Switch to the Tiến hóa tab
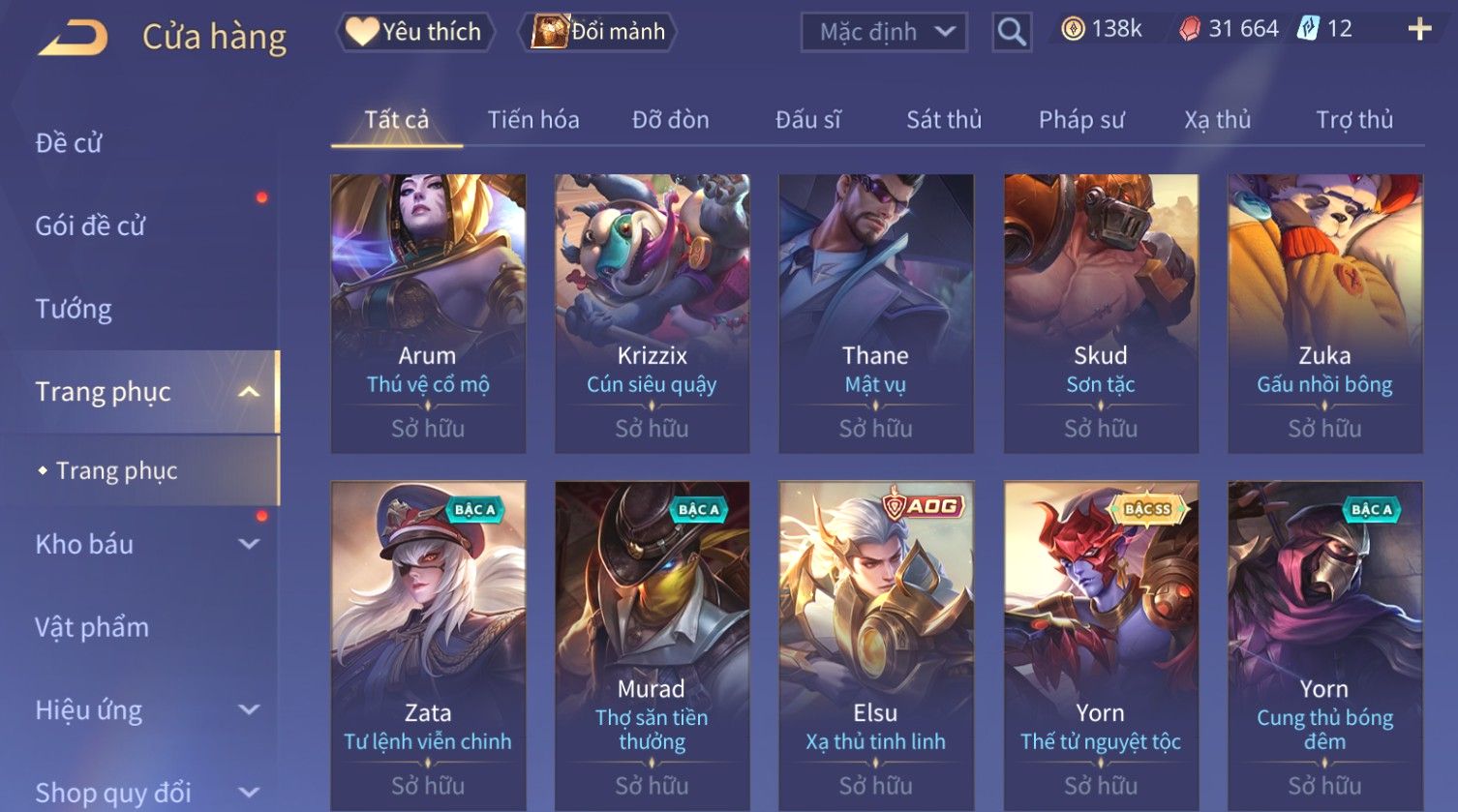 coord(533,120)
